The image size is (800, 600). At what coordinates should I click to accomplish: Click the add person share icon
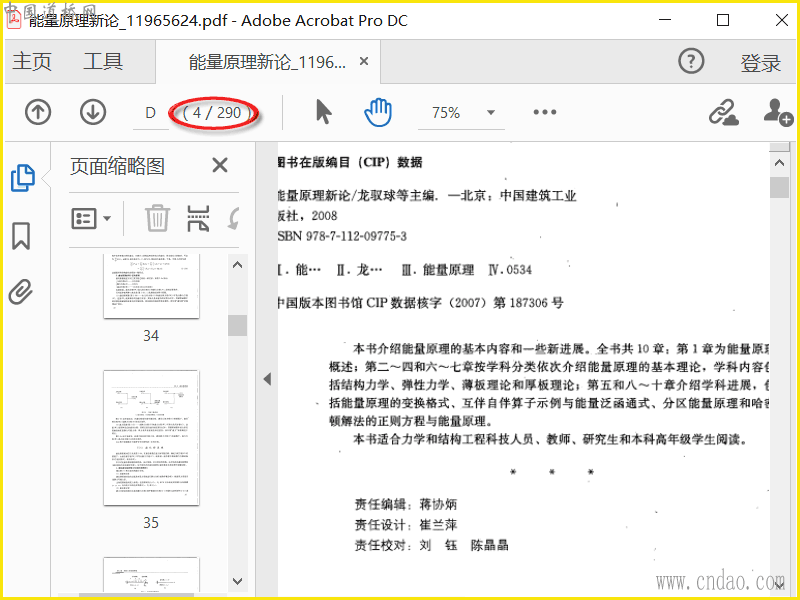coord(778,112)
